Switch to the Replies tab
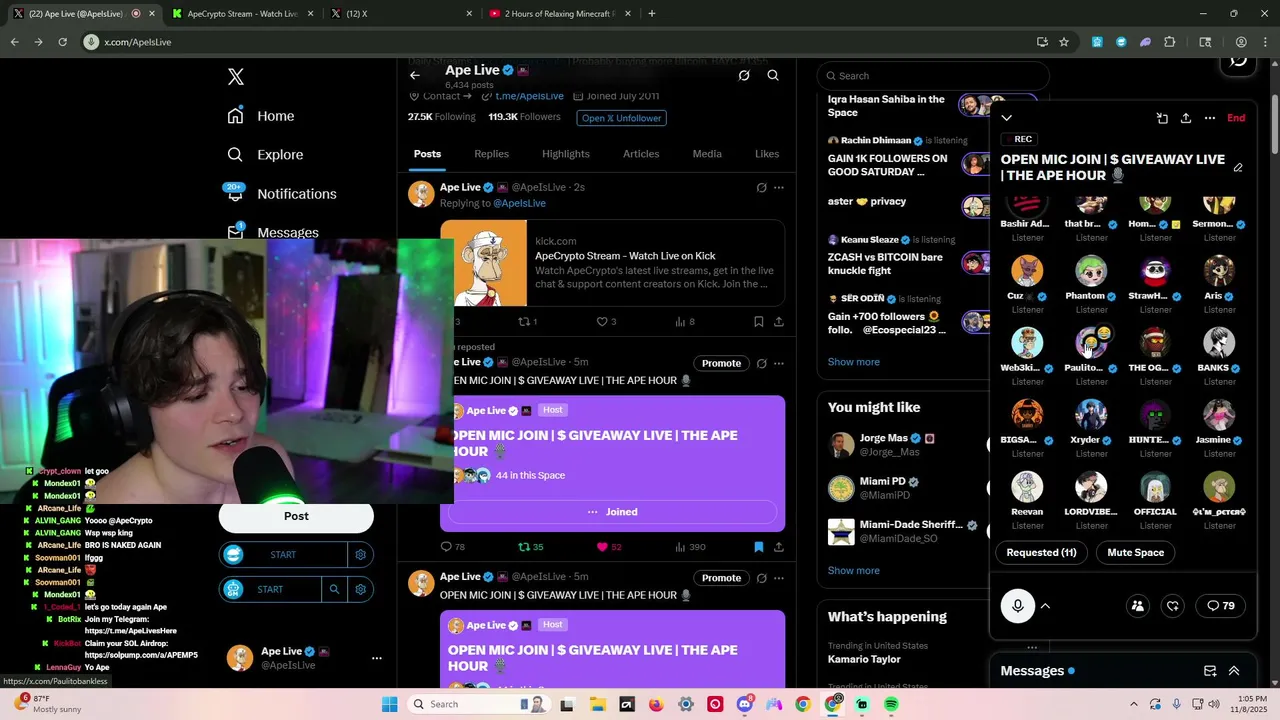 tap(491, 154)
